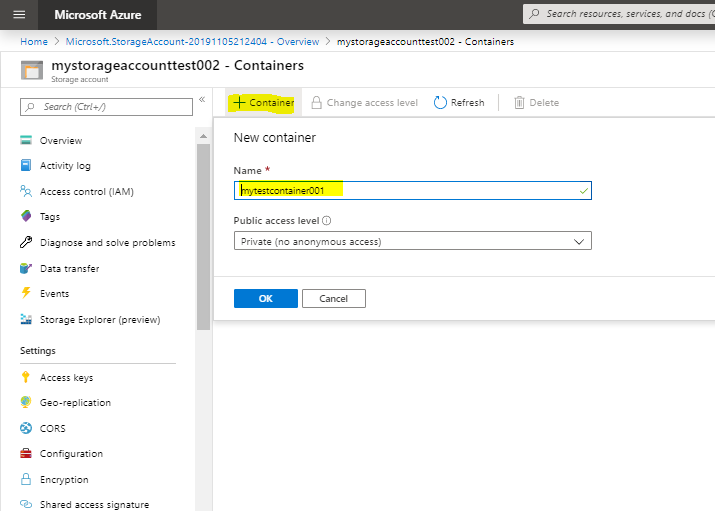Image resolution: width=715 pixels, height=511 pixels.
Task: Select the Access keys key icon
Action: point(26,377)
